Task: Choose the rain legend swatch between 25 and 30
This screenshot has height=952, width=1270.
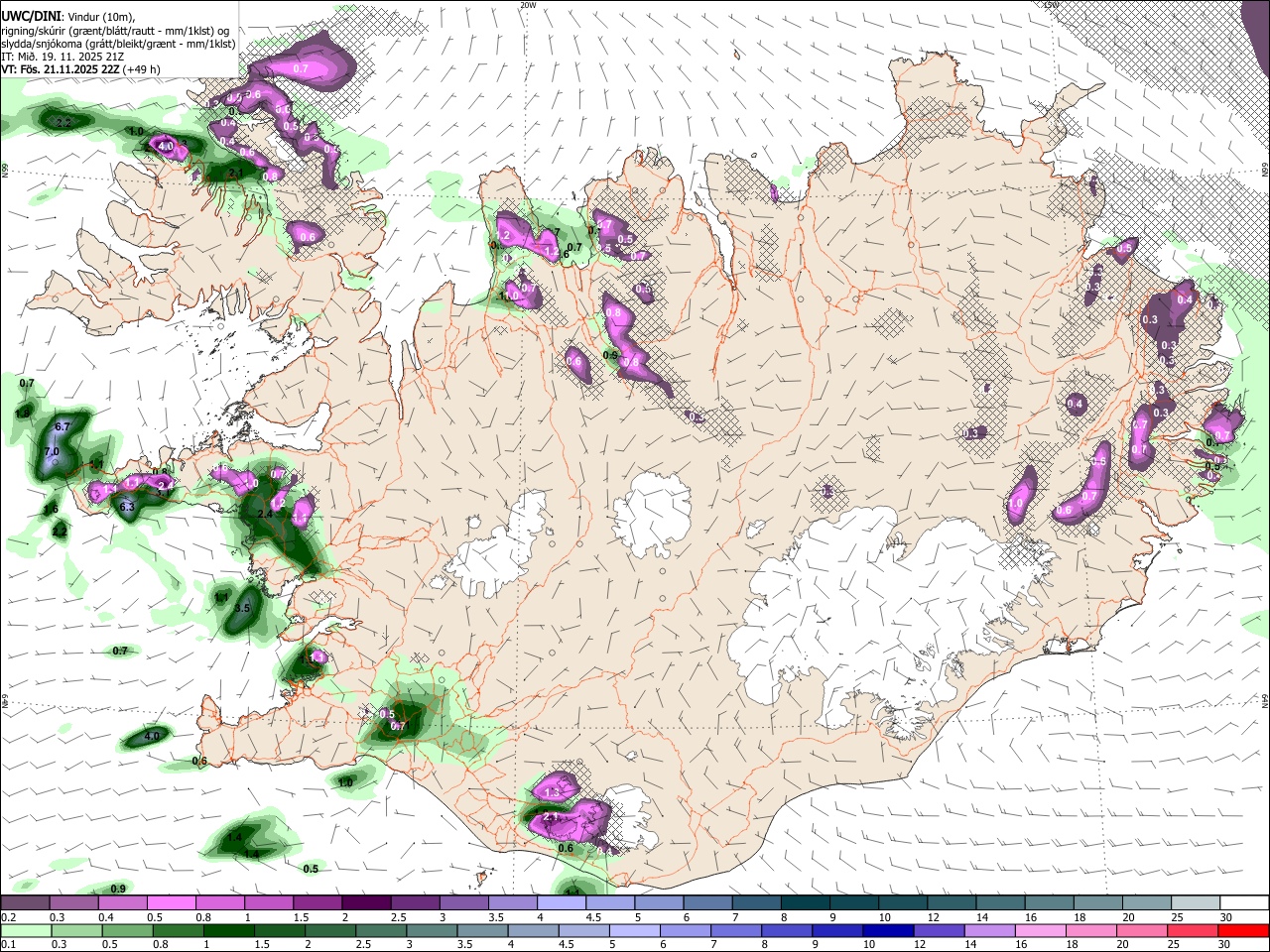Action: point(1194,931)
